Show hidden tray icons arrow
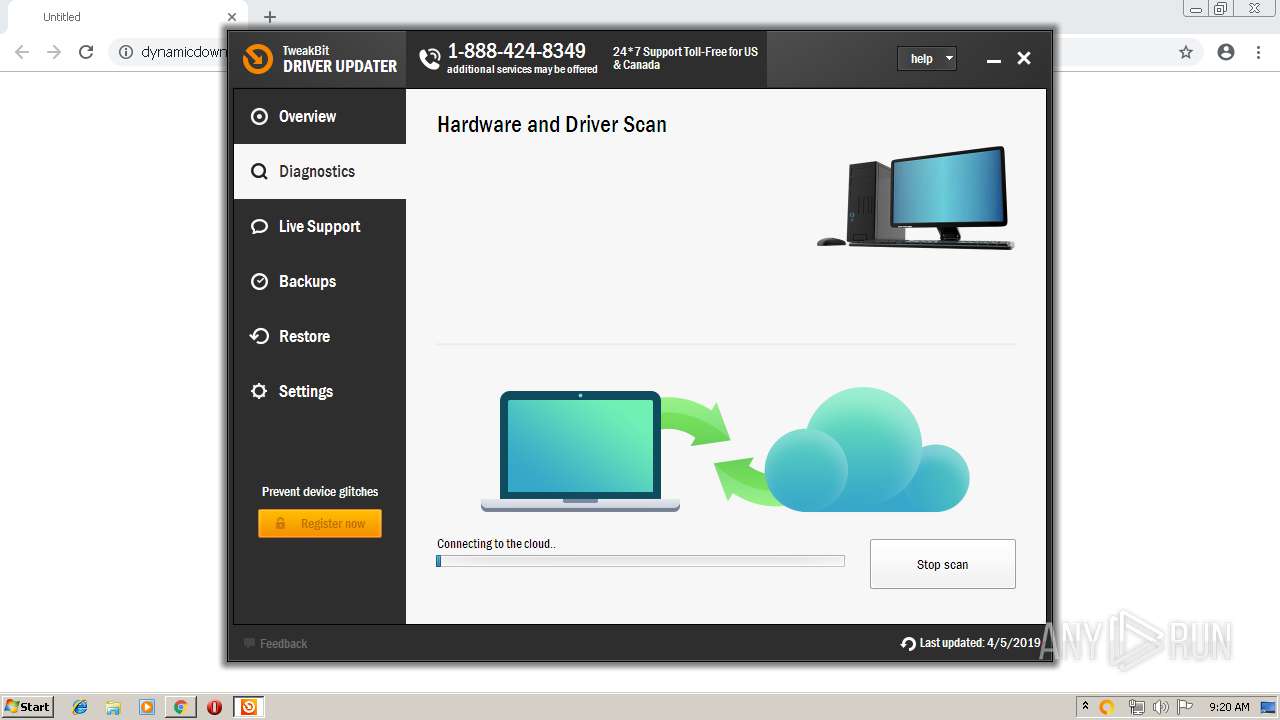 pos(1085,707)
